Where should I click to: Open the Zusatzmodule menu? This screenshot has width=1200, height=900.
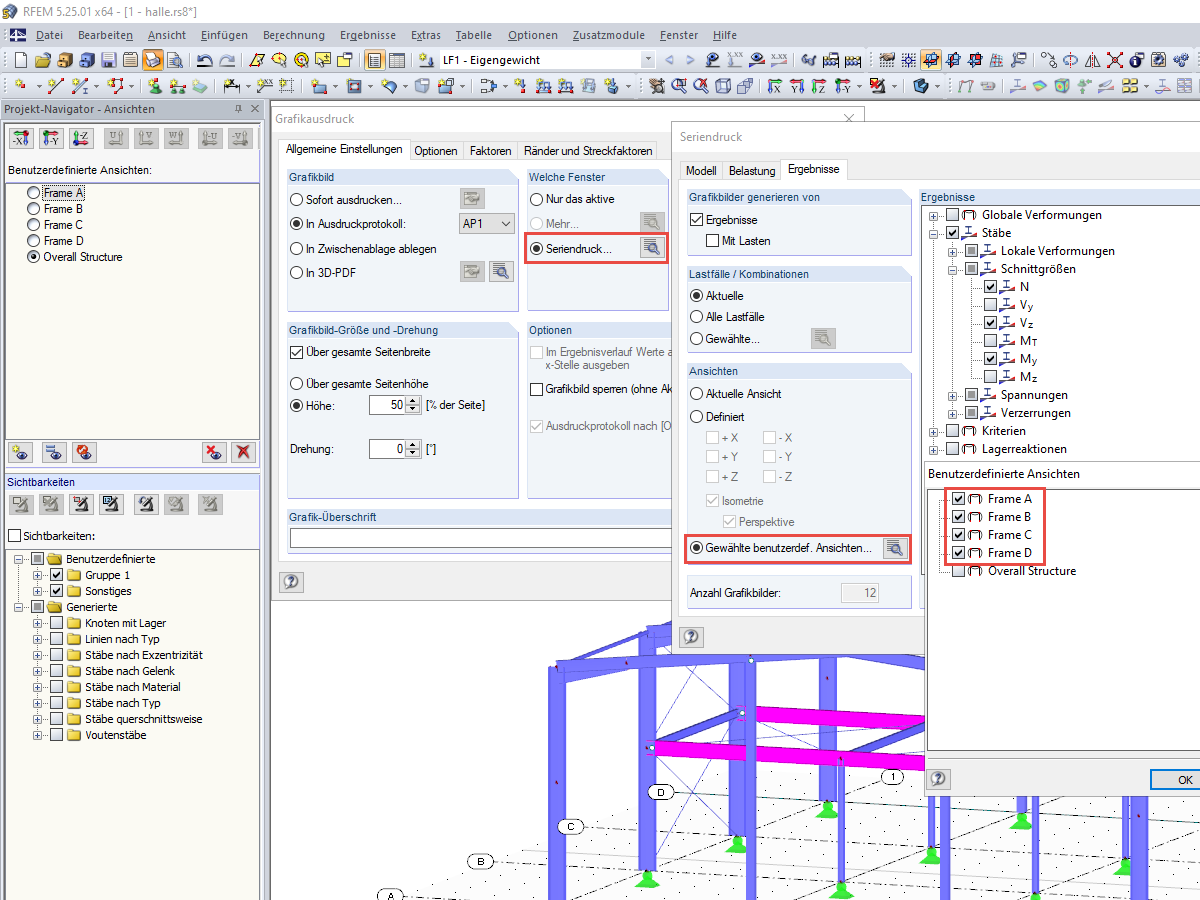point(610,35)
